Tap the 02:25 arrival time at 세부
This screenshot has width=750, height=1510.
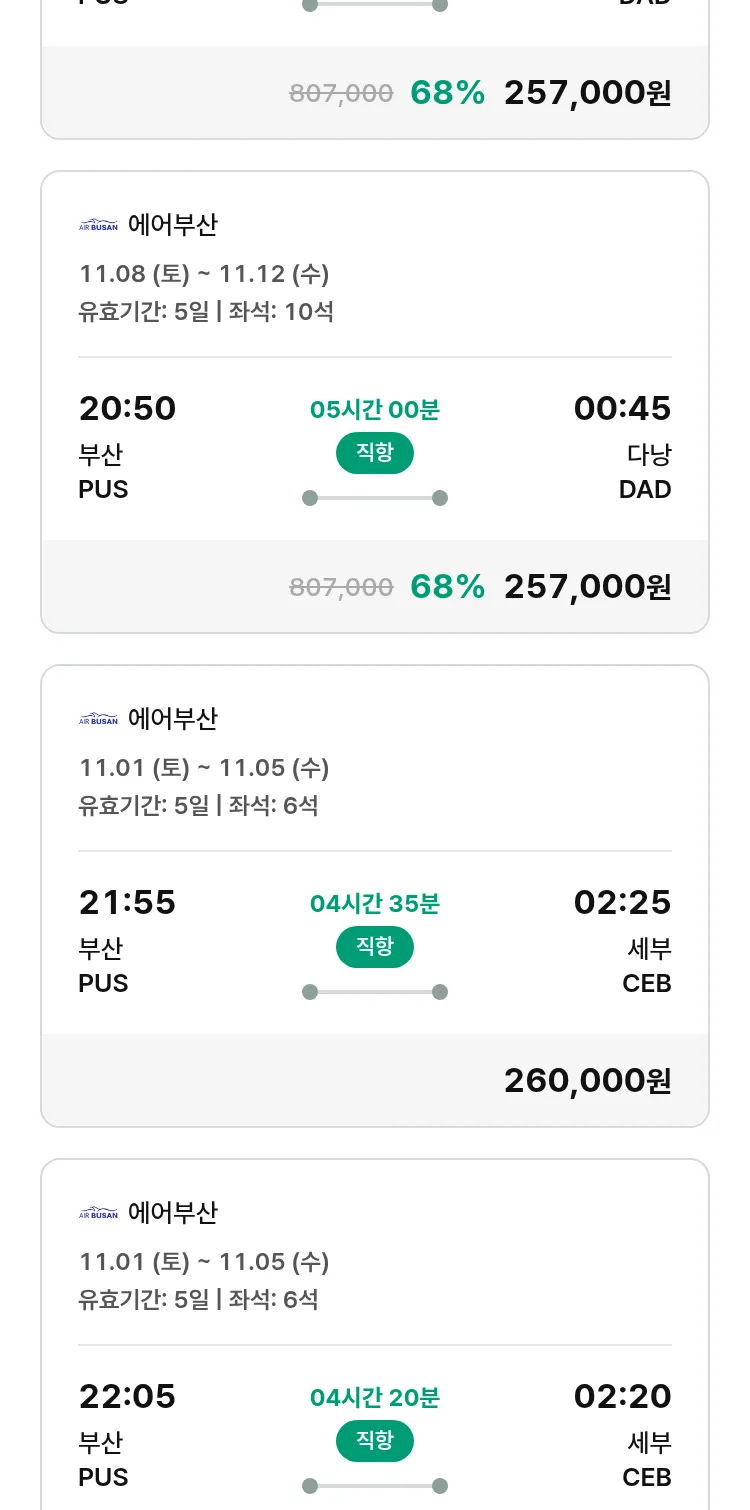(622, 903)
